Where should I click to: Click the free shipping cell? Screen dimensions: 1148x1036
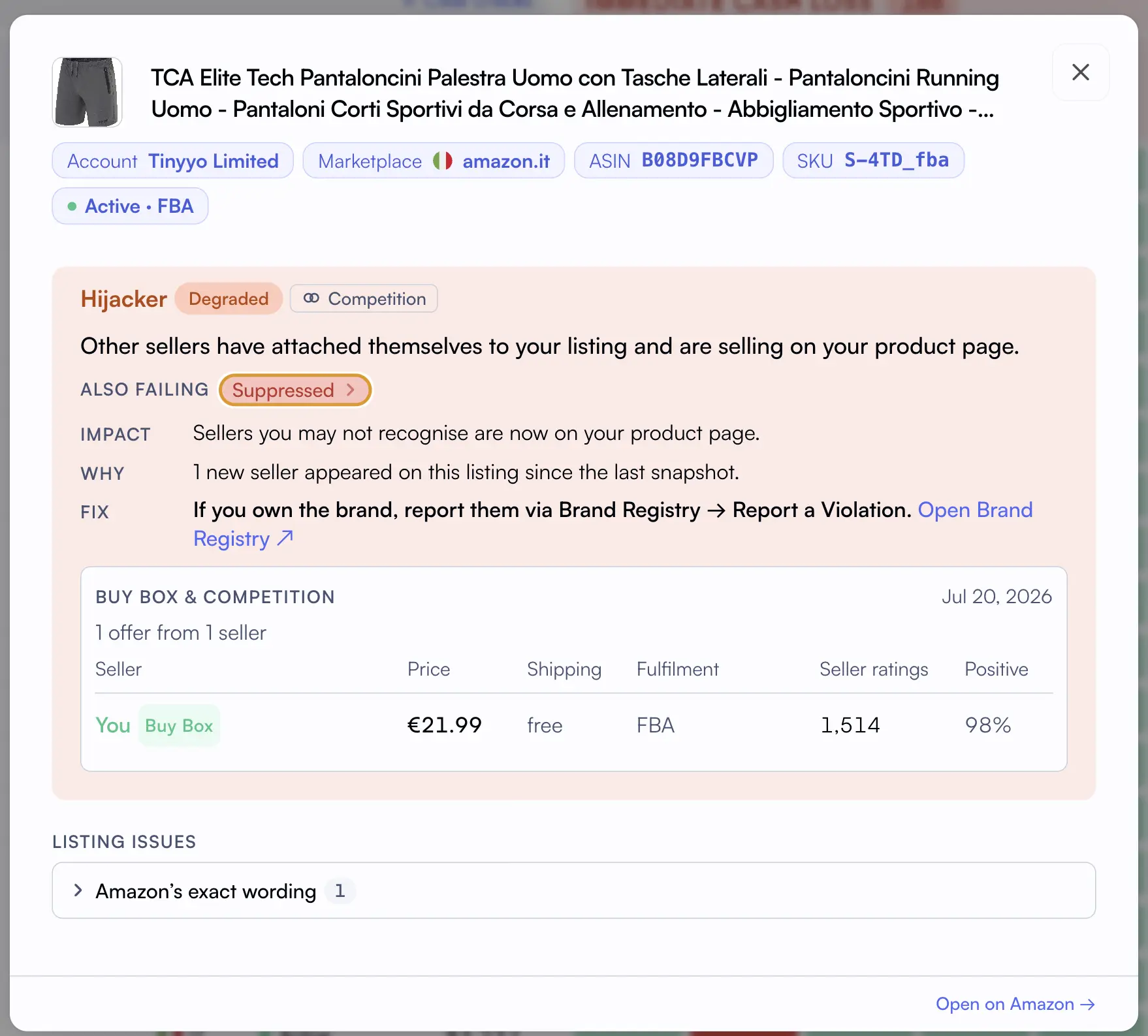pyautogui.click(x=545, y=725)
